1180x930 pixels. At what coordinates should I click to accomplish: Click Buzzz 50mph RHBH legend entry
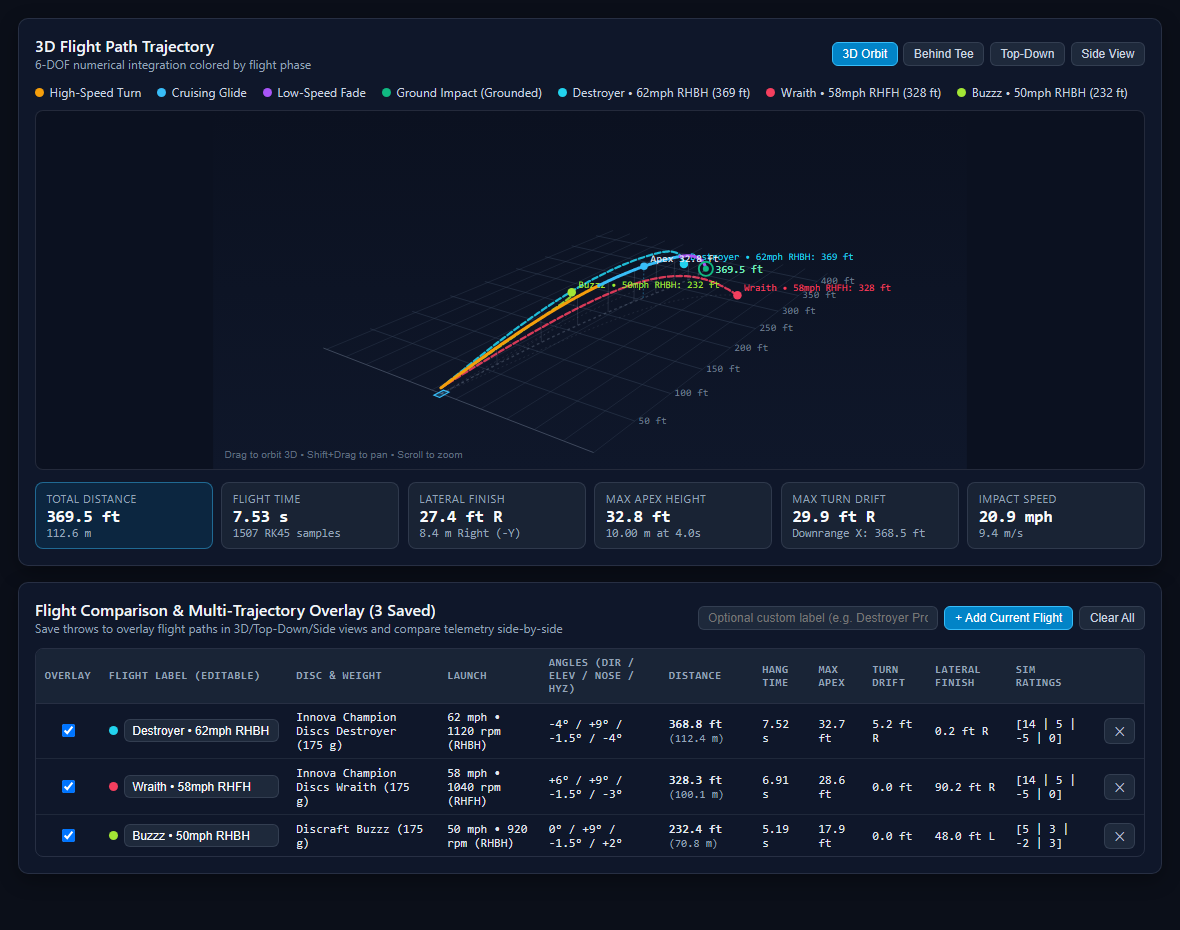1042,93
